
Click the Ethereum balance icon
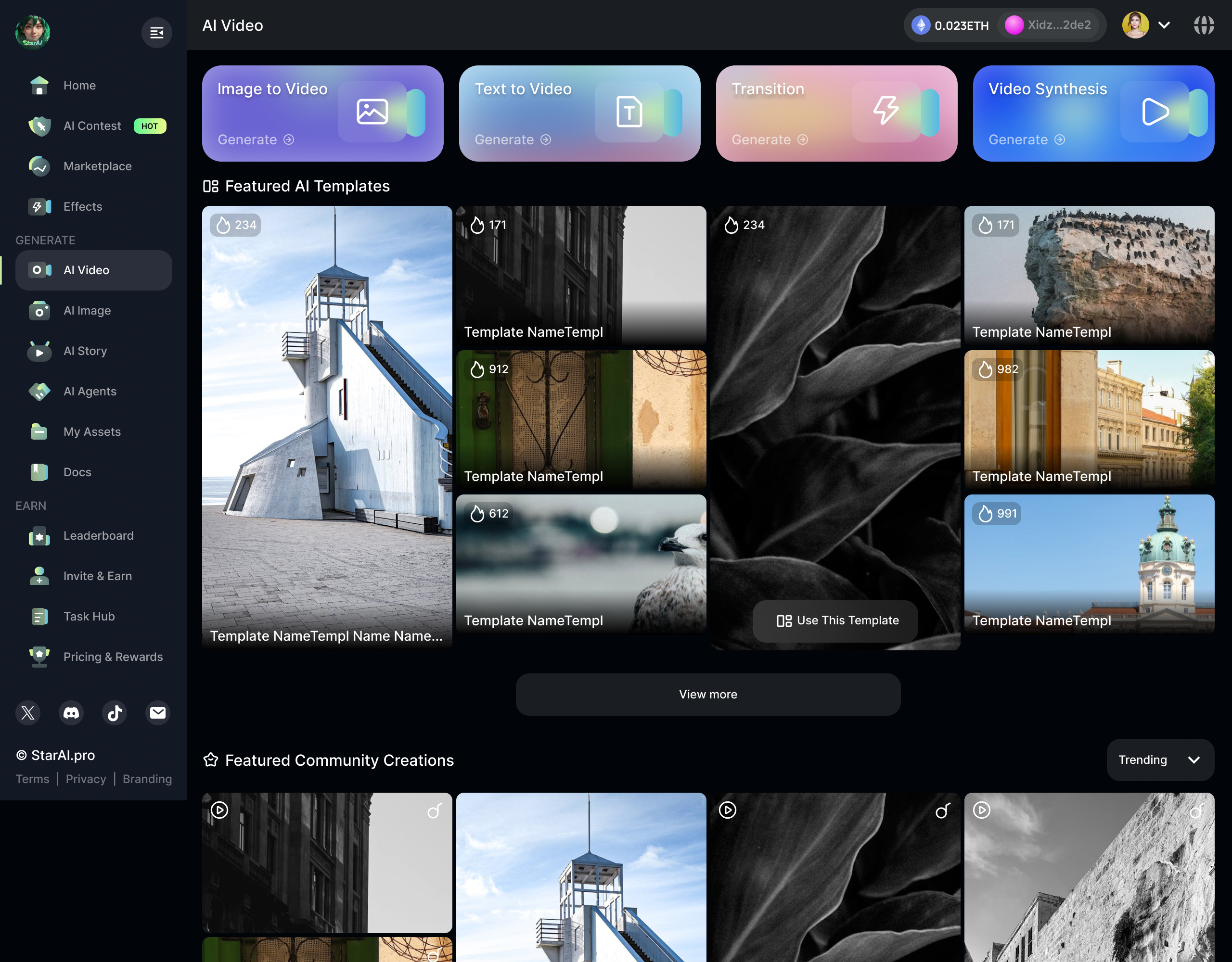click(921, 25)
